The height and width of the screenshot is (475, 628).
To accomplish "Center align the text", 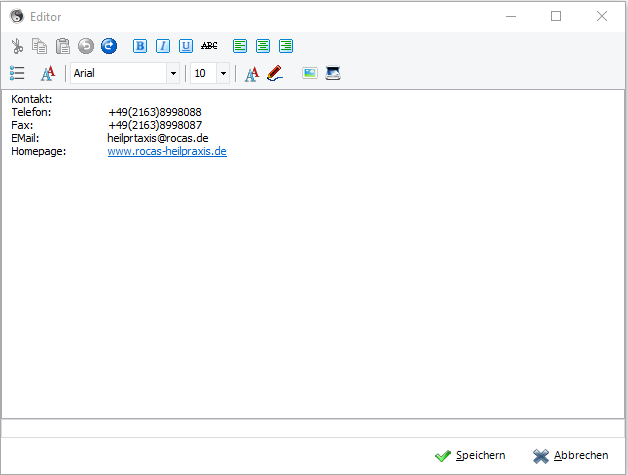I will [x=263, y=46].
